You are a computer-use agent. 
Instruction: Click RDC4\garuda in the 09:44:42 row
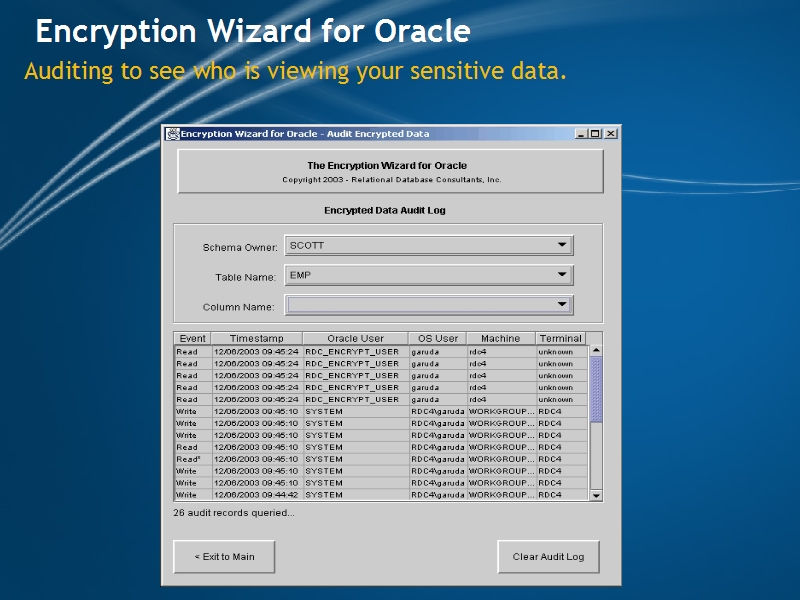point(438,495)
